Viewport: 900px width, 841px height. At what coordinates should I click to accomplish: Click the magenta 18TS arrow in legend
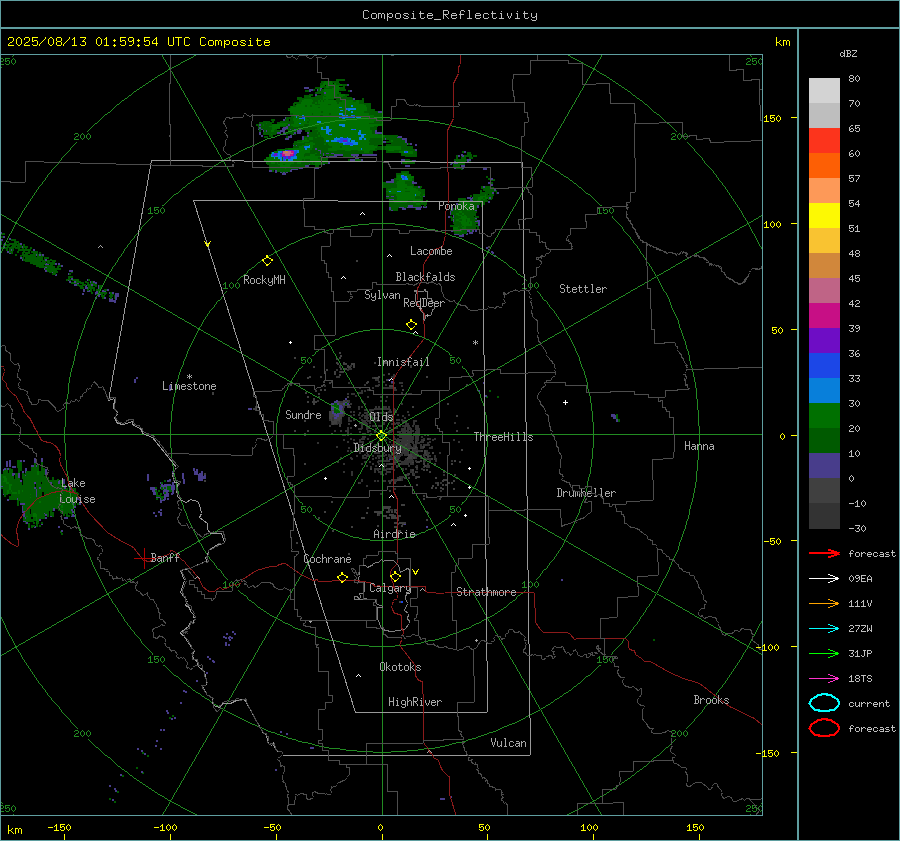coord(824,679)
